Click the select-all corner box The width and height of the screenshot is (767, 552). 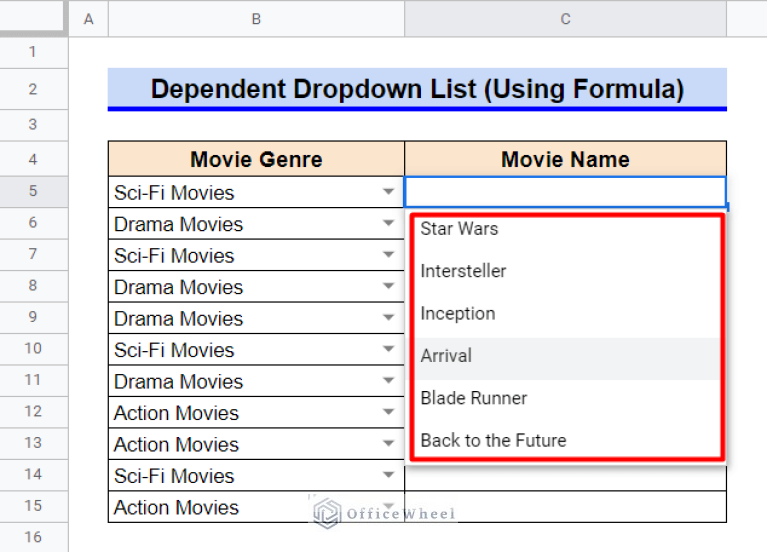pos(33,18)
